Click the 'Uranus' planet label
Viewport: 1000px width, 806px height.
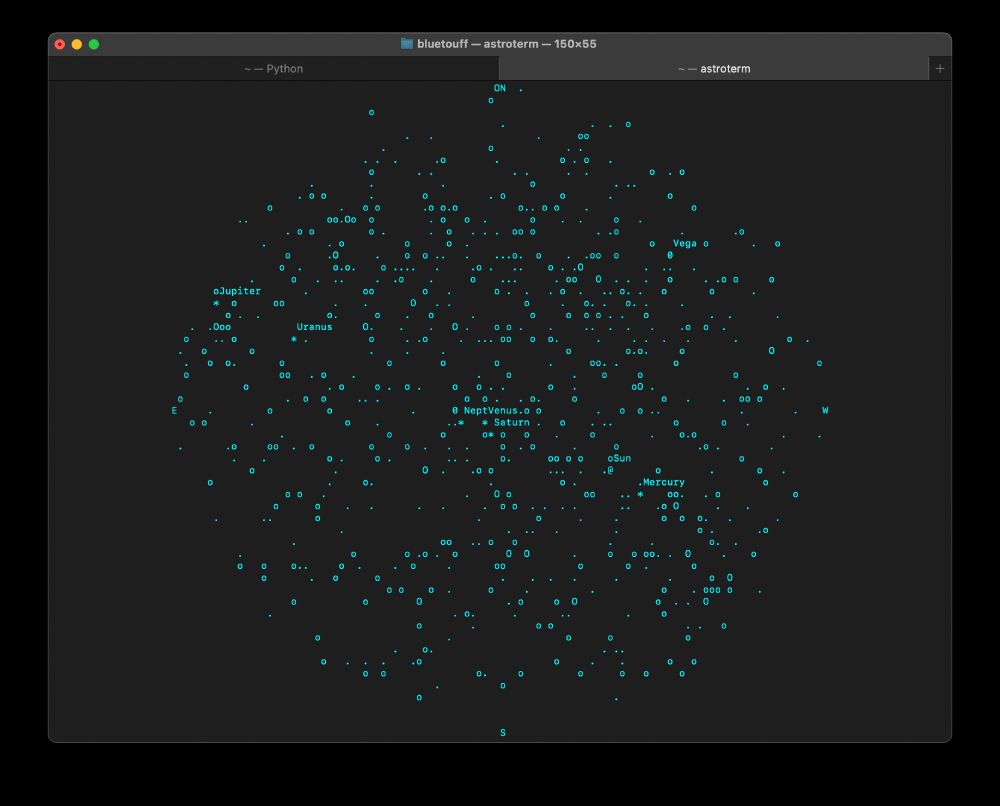click(314, 326)
